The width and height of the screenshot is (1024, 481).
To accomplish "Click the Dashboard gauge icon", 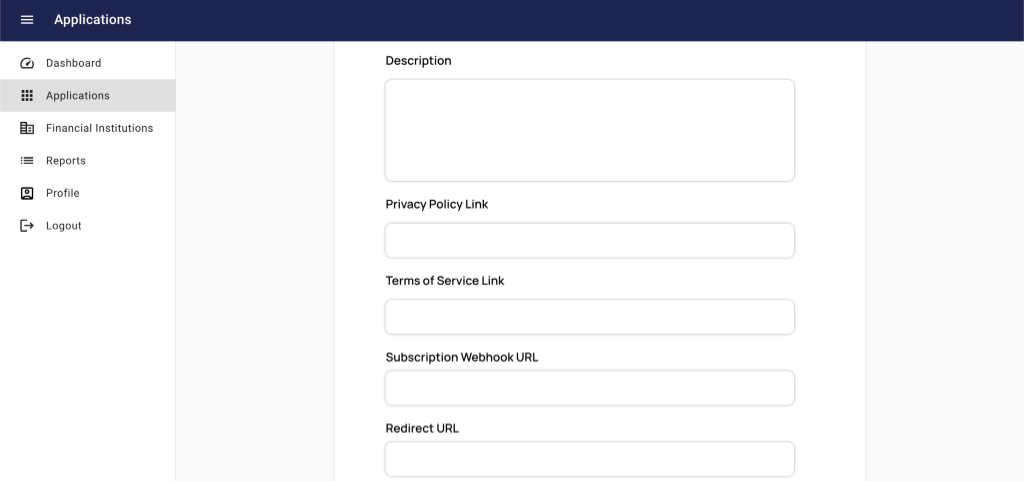I will pos(27,63).
